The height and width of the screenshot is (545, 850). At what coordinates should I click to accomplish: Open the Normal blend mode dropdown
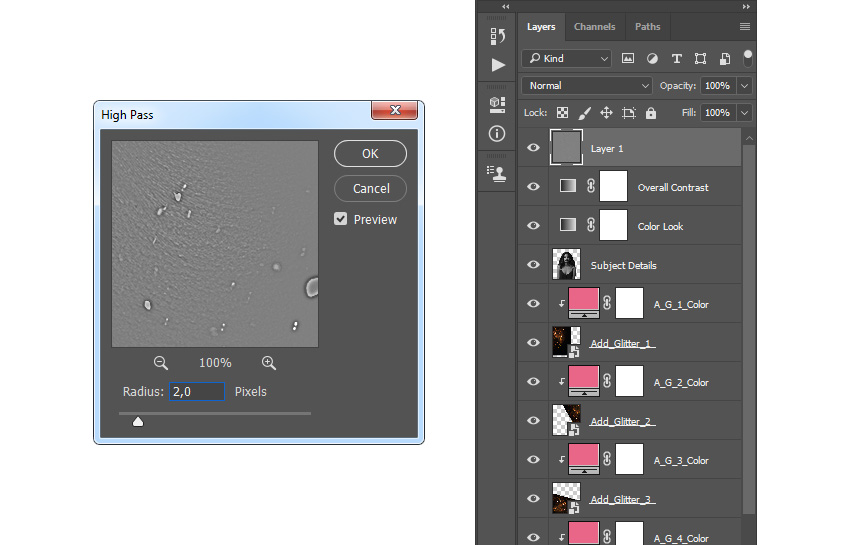tap(587, 86)
